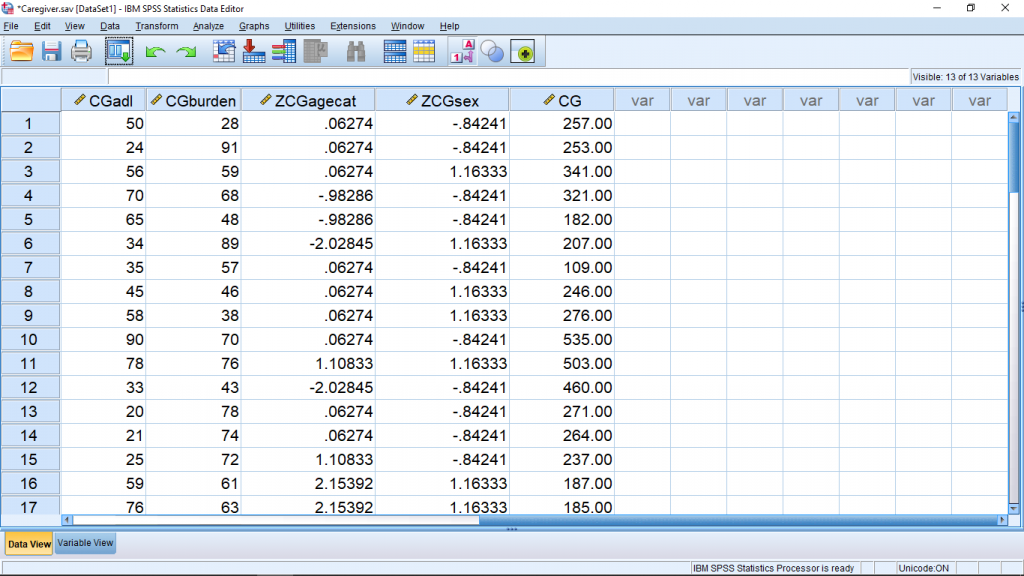Switch to the Variable View tab
This screenshot has width=1024, height=576.
84,542
